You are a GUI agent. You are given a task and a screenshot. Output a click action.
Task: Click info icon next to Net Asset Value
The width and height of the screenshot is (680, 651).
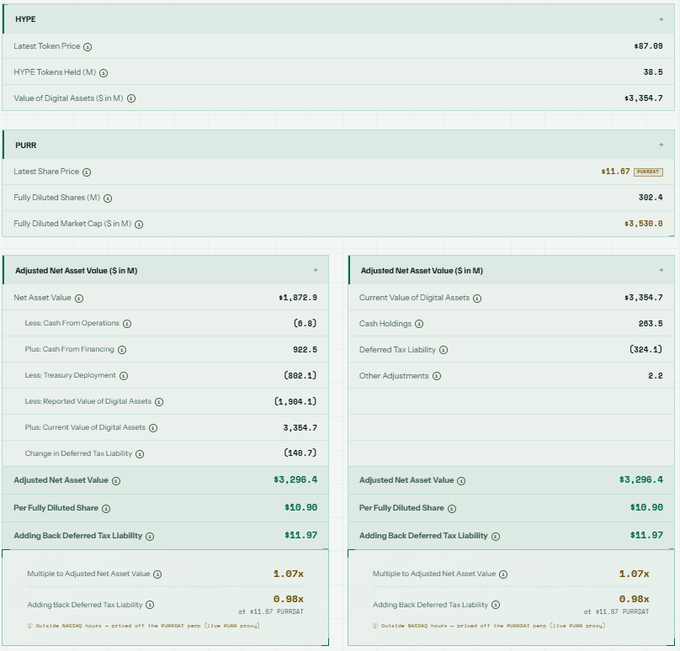[x=79, y=298]
